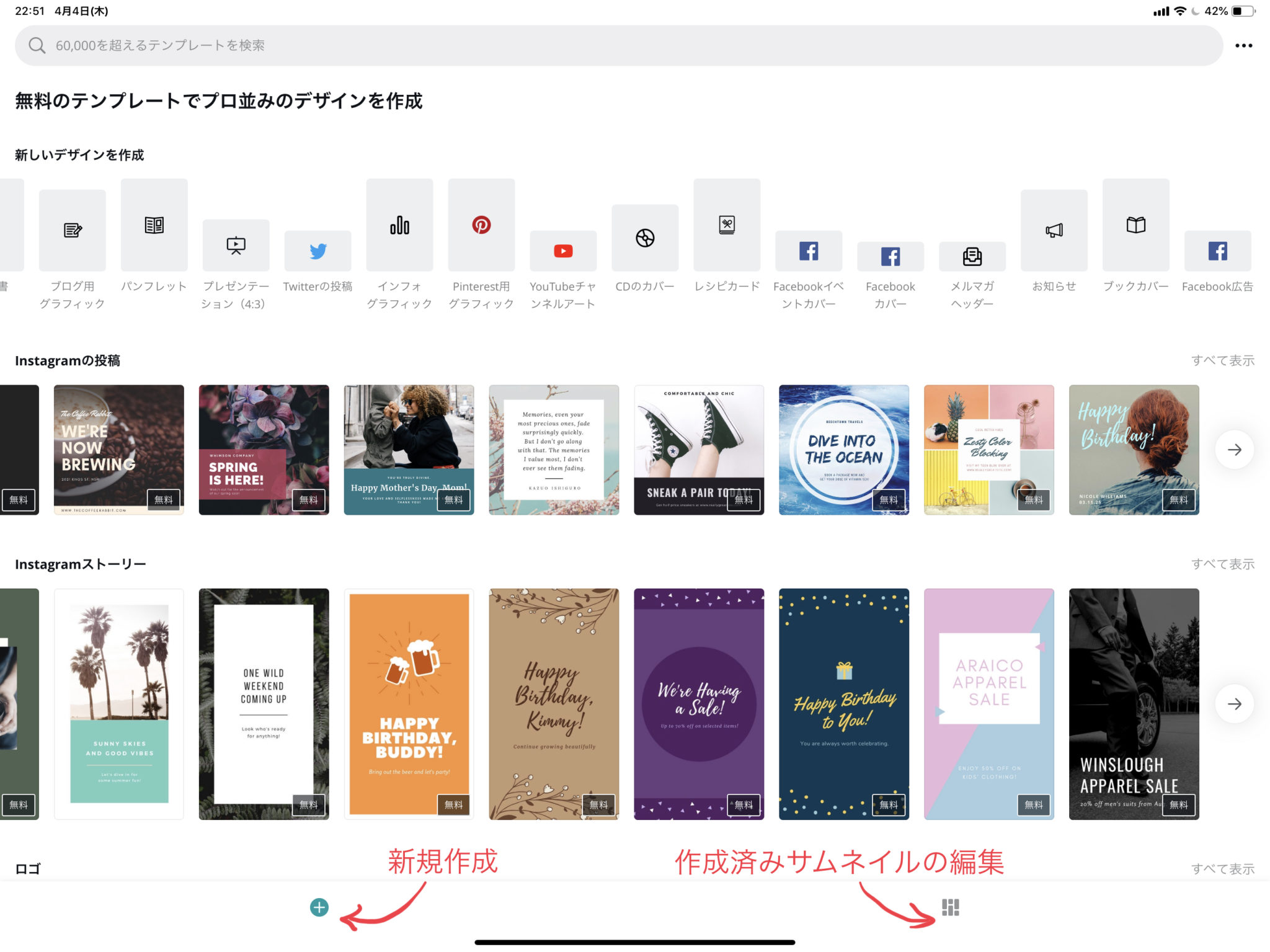This screenshot has width=1270, height=952.
Task: Create a YouTube channel art design
Action: [563, 251]
